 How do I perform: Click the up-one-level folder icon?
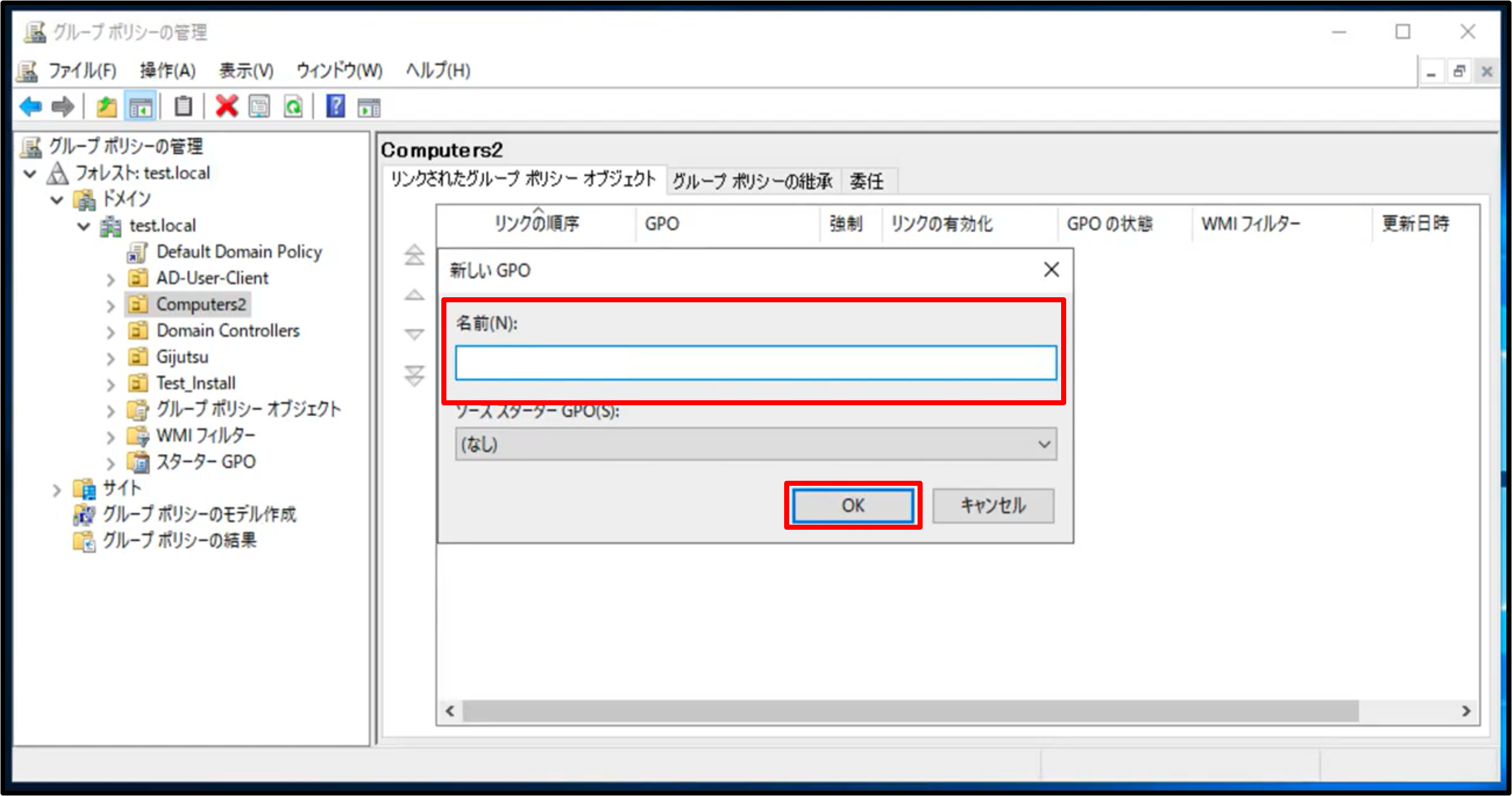(x=106, y=107)
